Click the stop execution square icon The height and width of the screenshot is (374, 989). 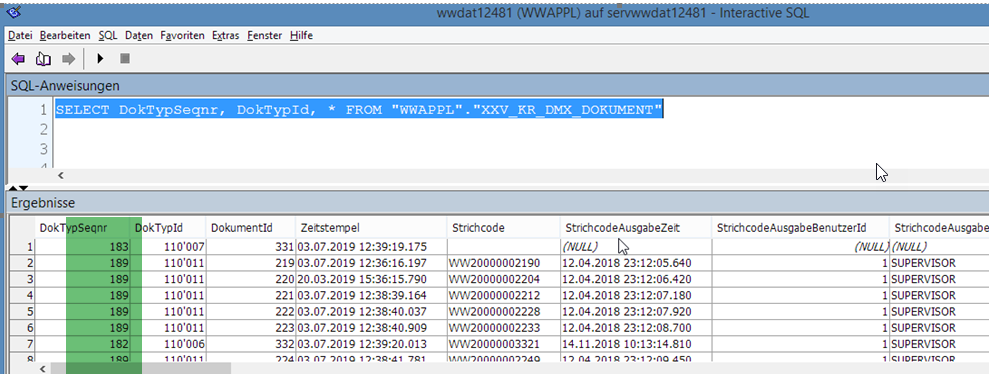(x=125, y=59)
